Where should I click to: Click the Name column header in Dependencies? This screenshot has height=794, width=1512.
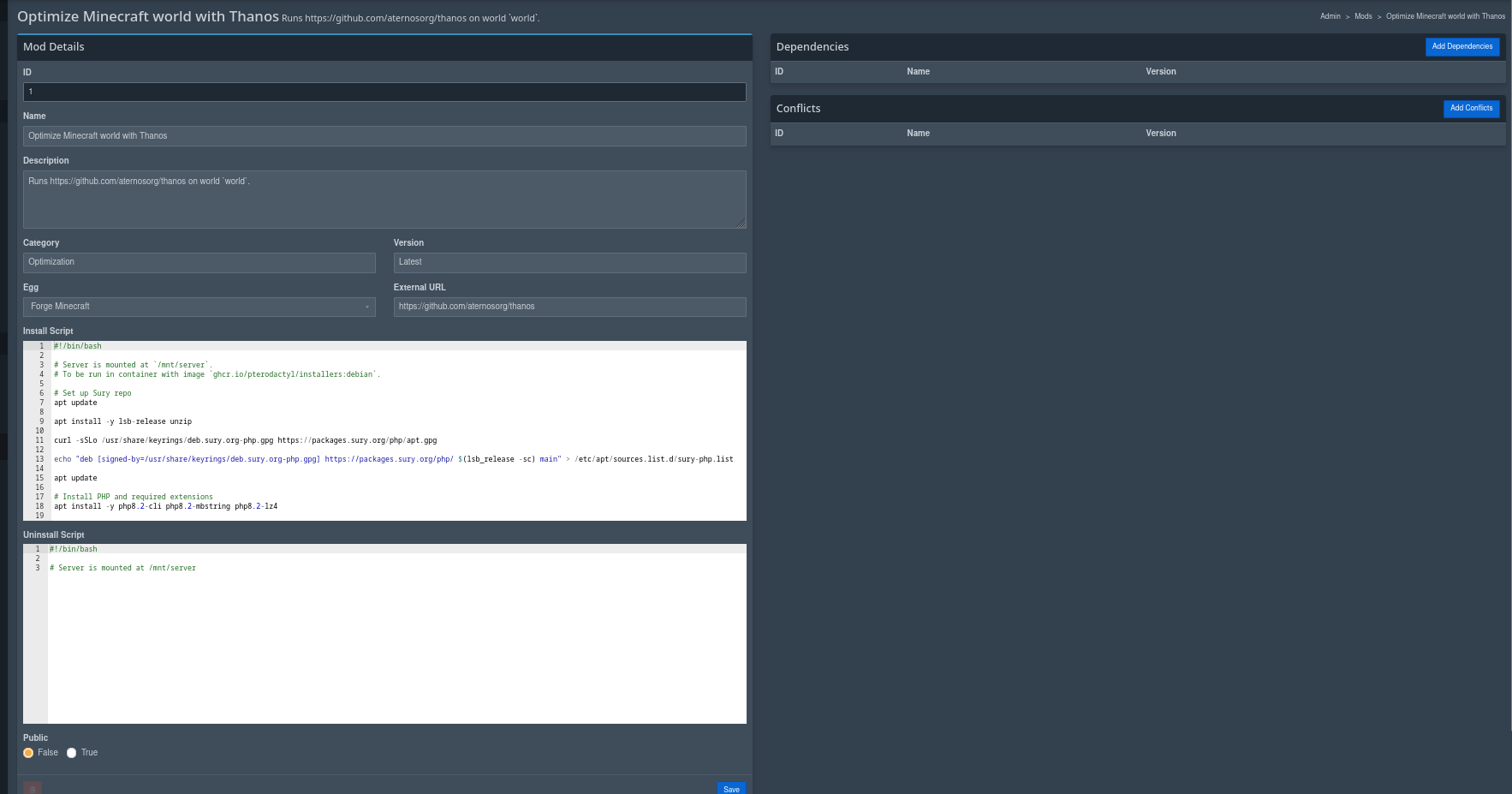pyautogui.click(x=918, y=72)
